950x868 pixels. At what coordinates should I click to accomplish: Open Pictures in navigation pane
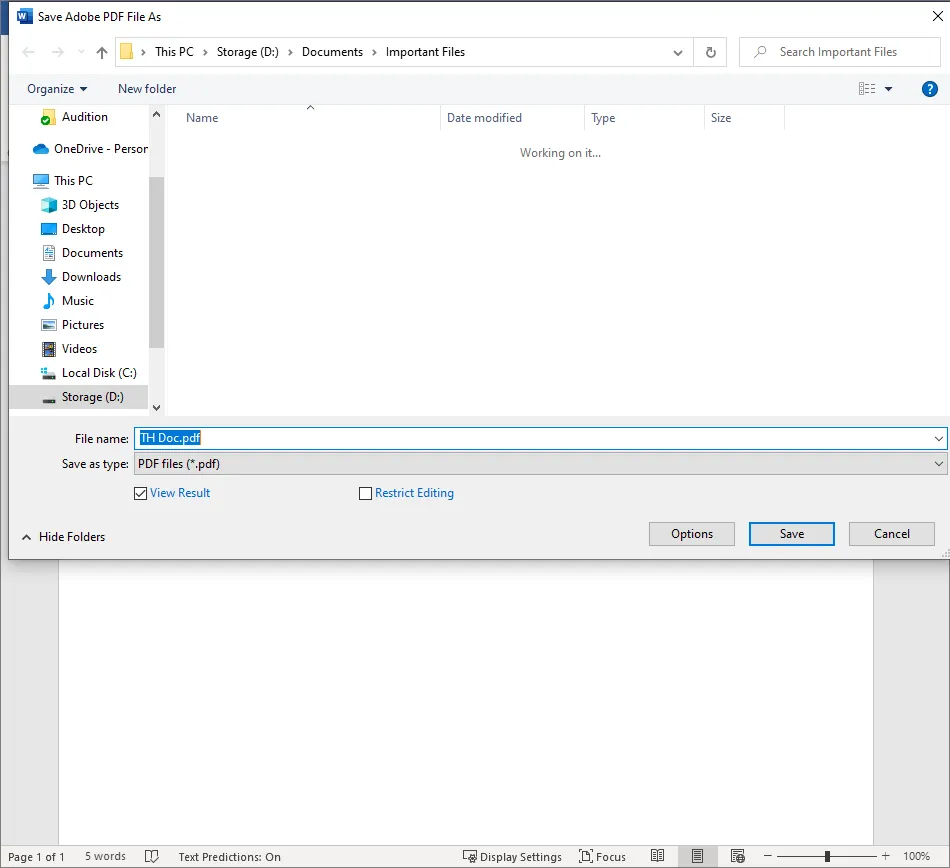coord(72,325)
